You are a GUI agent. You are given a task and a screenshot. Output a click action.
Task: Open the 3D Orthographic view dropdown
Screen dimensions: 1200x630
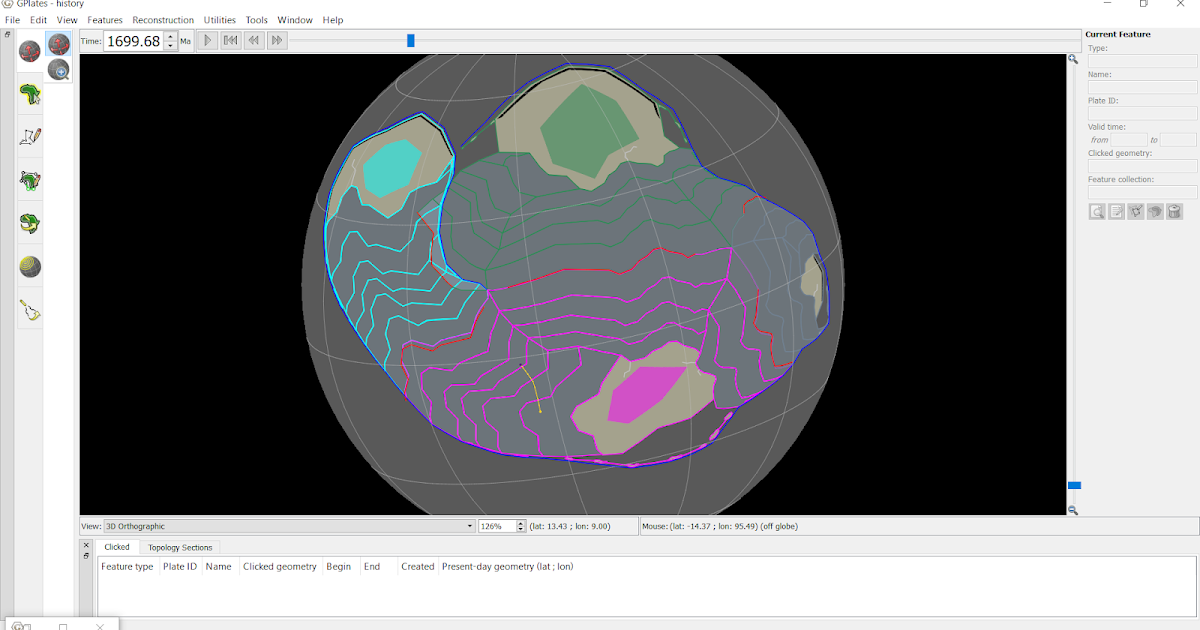click(289, 526)
